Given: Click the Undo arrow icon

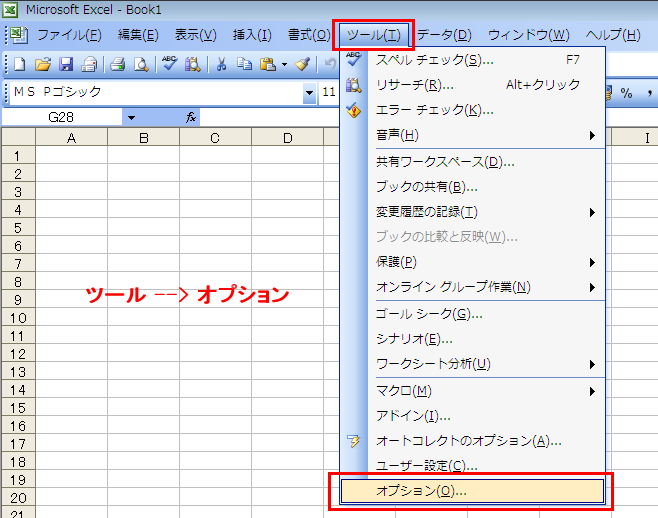Looking at the screenshot, I should pyautogui.click(x=331, y=64).
